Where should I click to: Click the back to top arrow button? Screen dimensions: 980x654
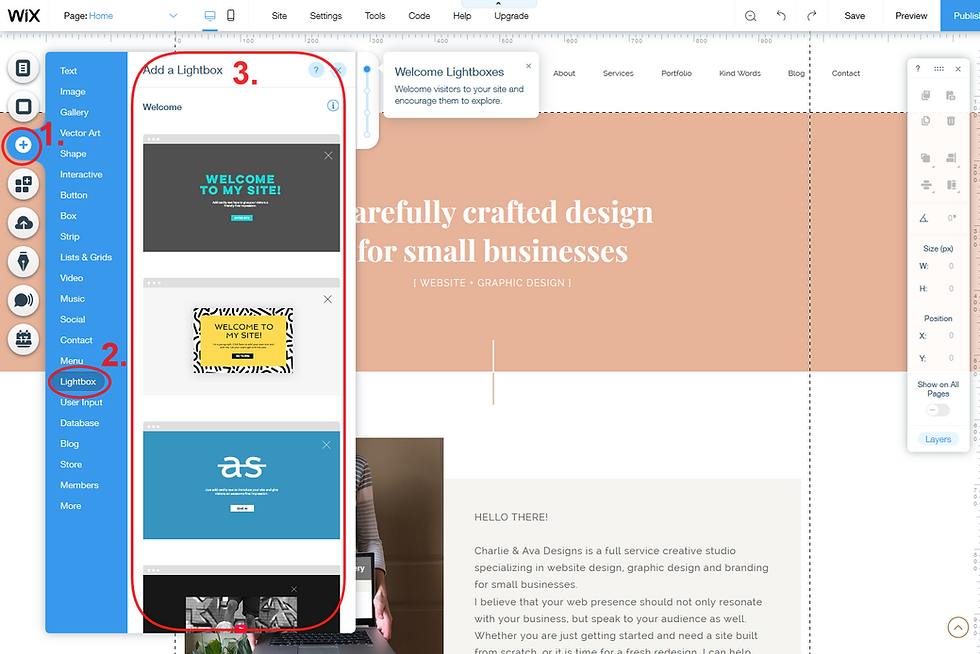tap(958, 626)
